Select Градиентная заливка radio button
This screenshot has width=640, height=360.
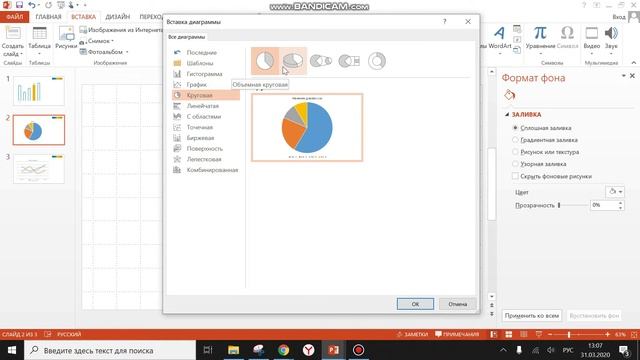pyautogui.click(x=515, y=140)
